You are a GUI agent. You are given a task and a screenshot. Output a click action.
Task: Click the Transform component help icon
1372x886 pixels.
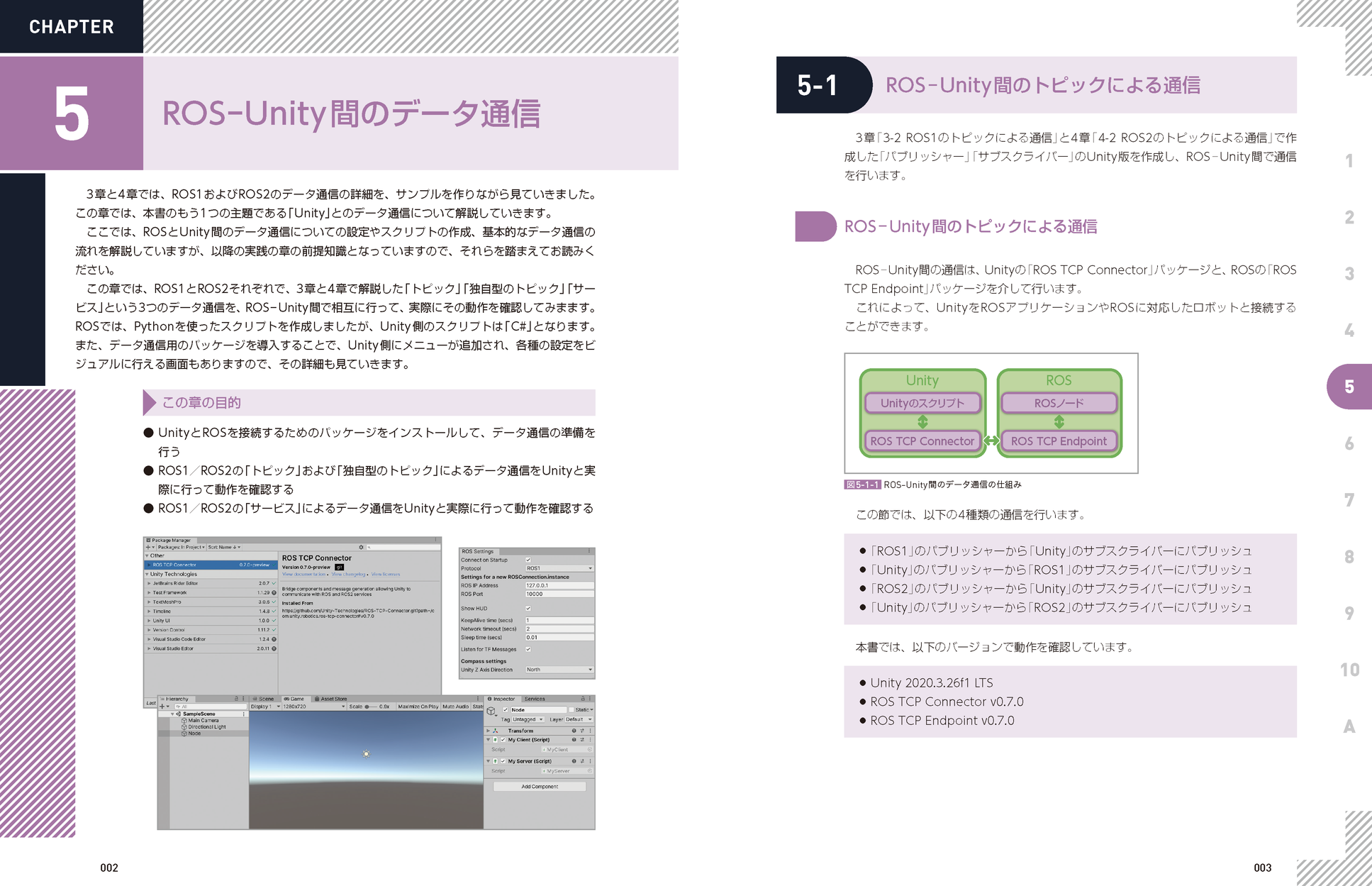tap(574, 731)
